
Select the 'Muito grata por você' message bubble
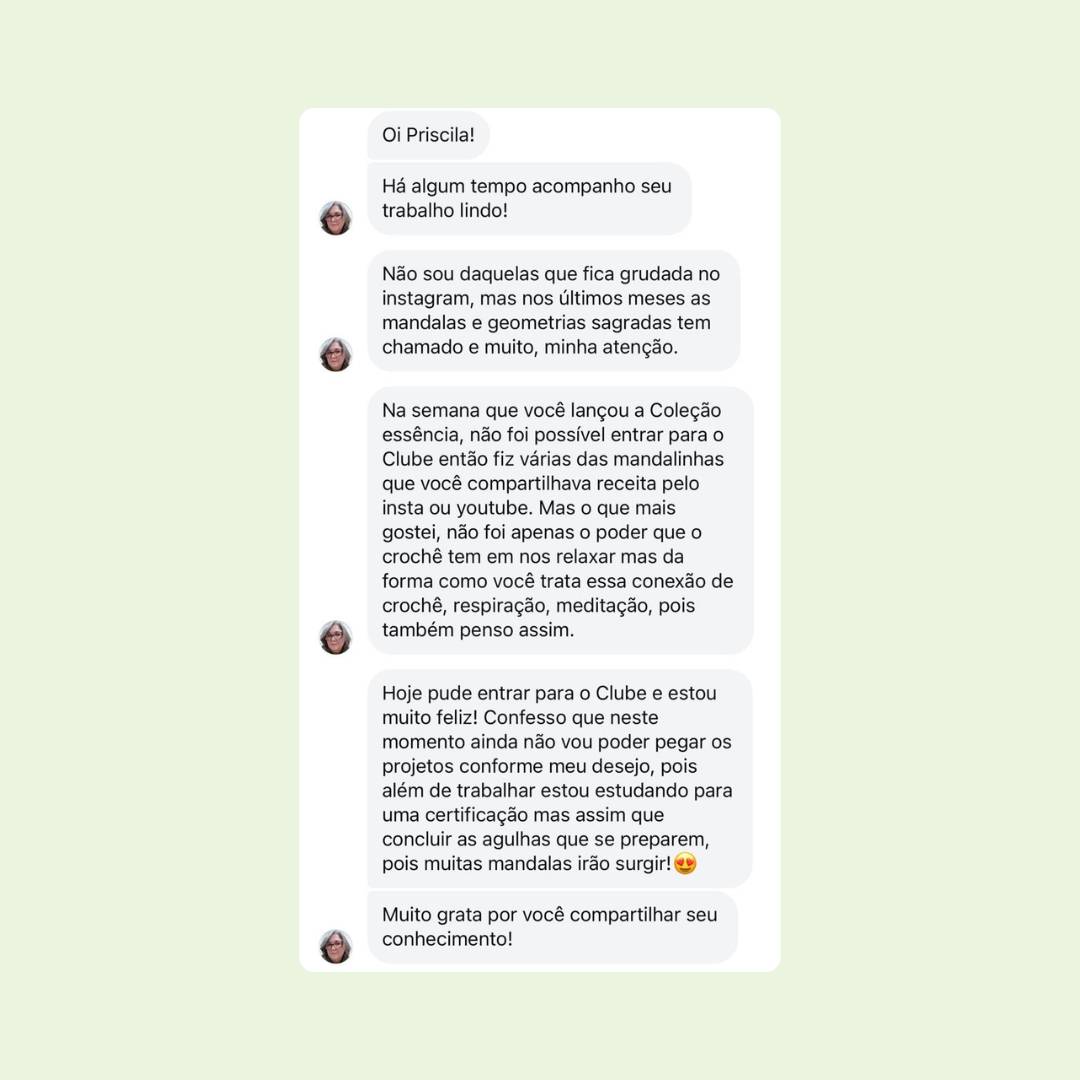pyautogui.click(x=552, y=926)
